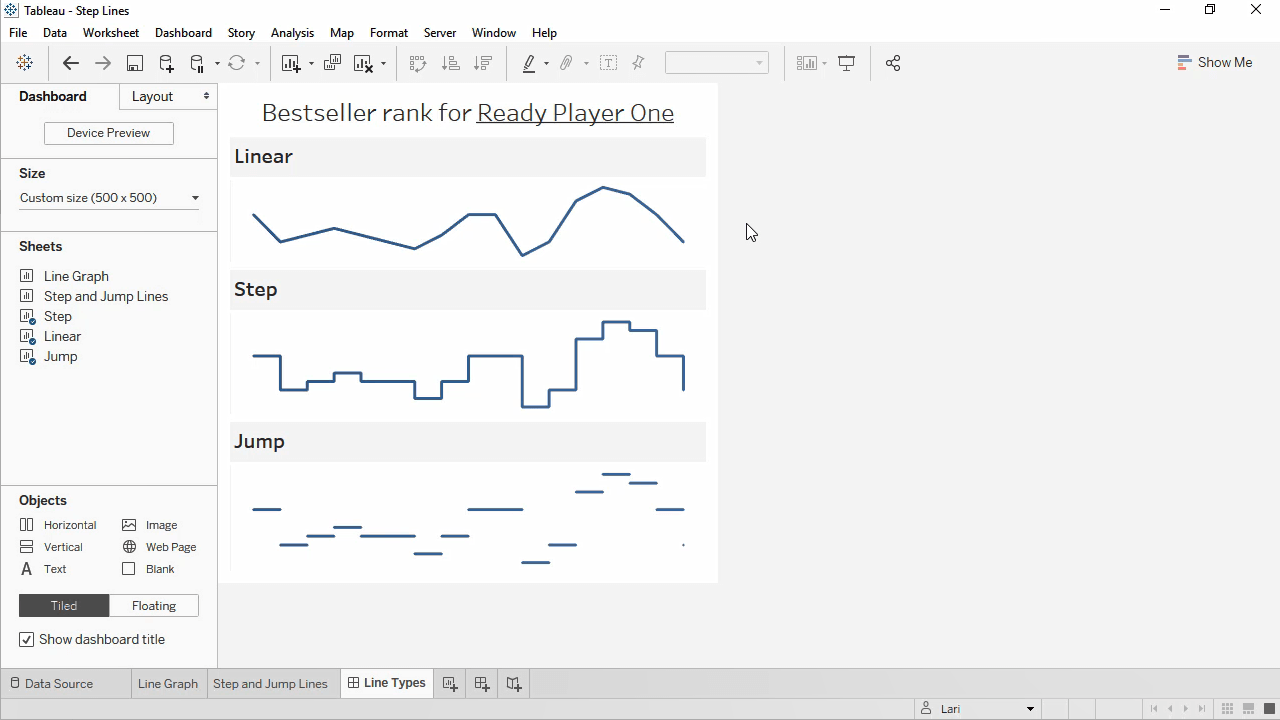Switch to the Step and Jump Lines tab
1280x720 pixels.
270,684
